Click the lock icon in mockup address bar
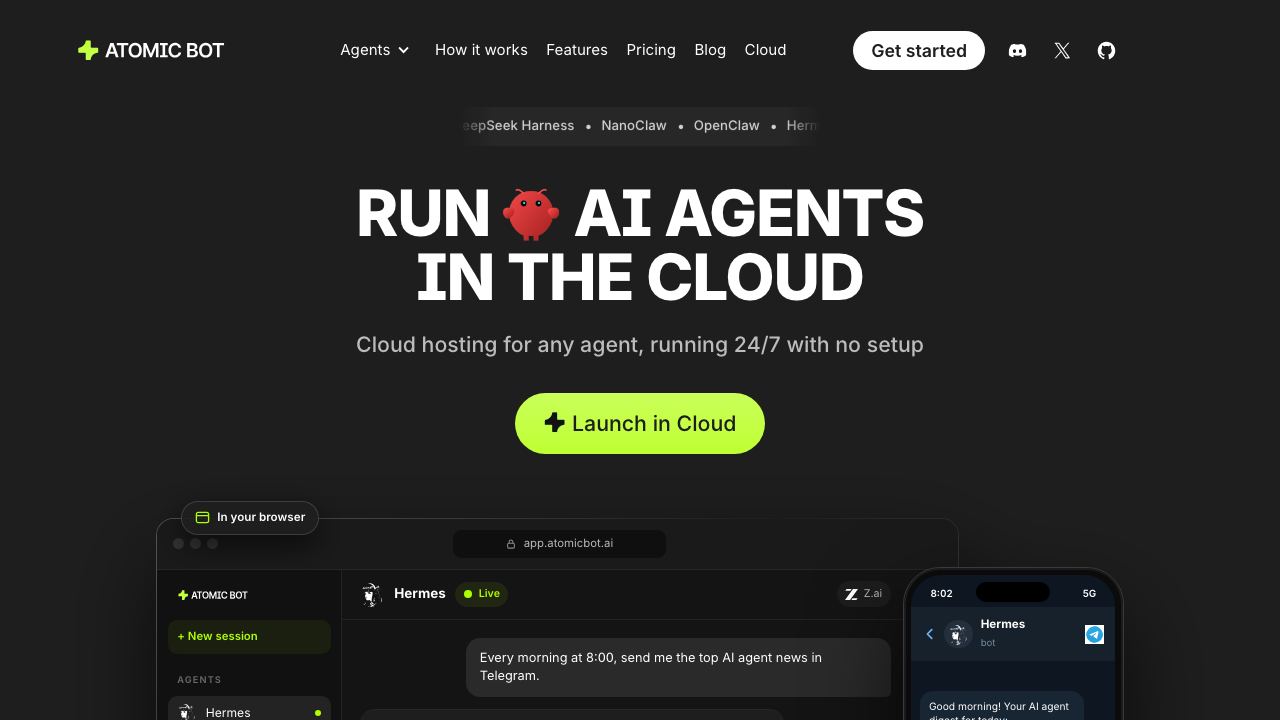 (x=511, y=544)
